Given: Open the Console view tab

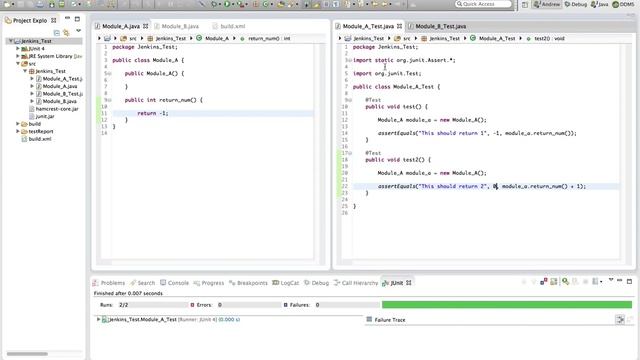Looking at the screenshot, I should pyautogui.click(x=175, y=283).
